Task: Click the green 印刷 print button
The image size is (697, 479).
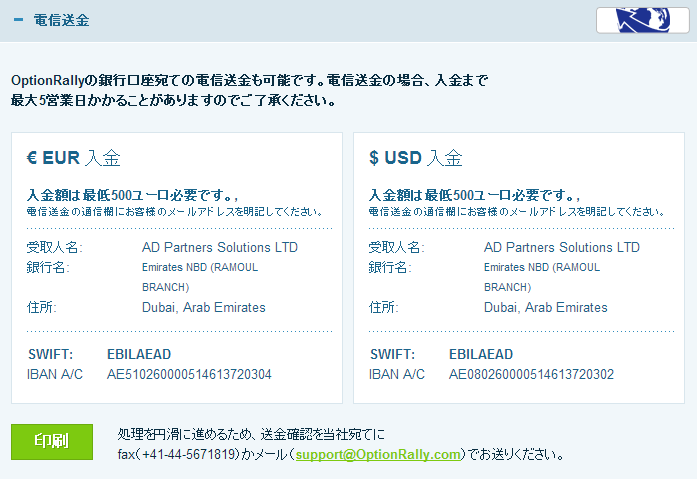Action: (52, 442)
